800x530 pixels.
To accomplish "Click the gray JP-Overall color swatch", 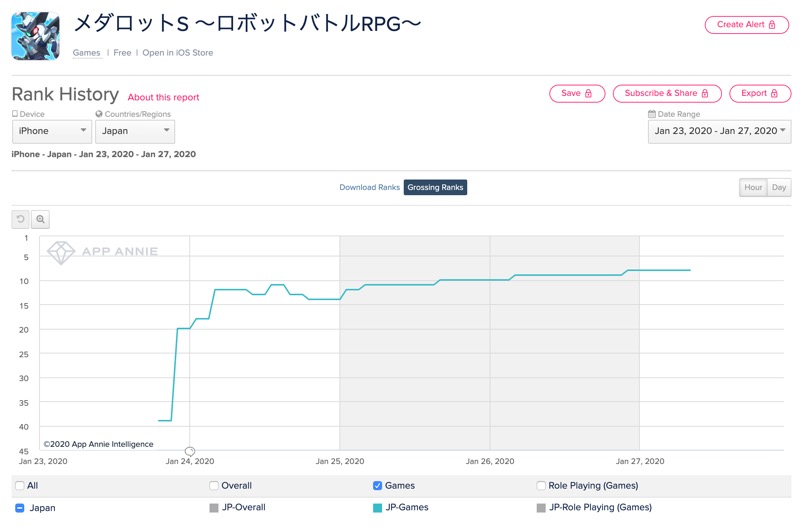I will [214, 508].
